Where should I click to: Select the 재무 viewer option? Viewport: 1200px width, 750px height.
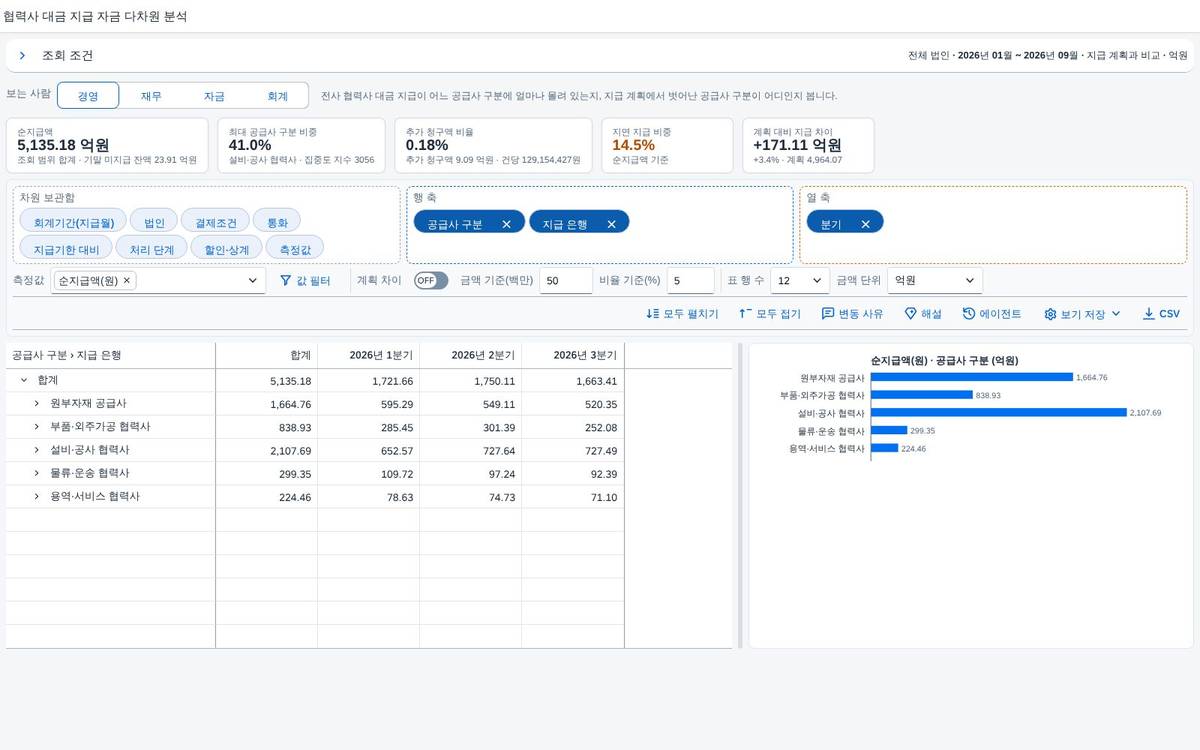point(151,96)
